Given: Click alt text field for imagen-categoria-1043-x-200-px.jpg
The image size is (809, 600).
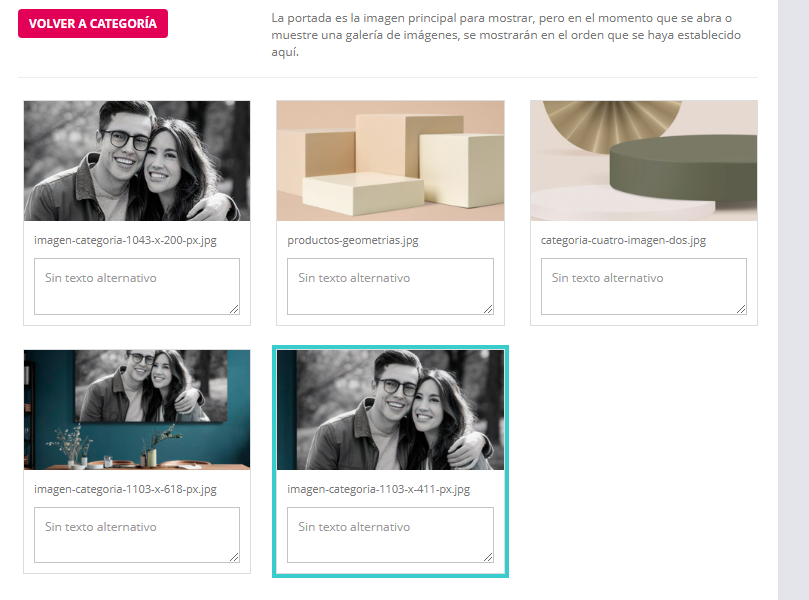Looking at the screenshot, I should [137, 286].
